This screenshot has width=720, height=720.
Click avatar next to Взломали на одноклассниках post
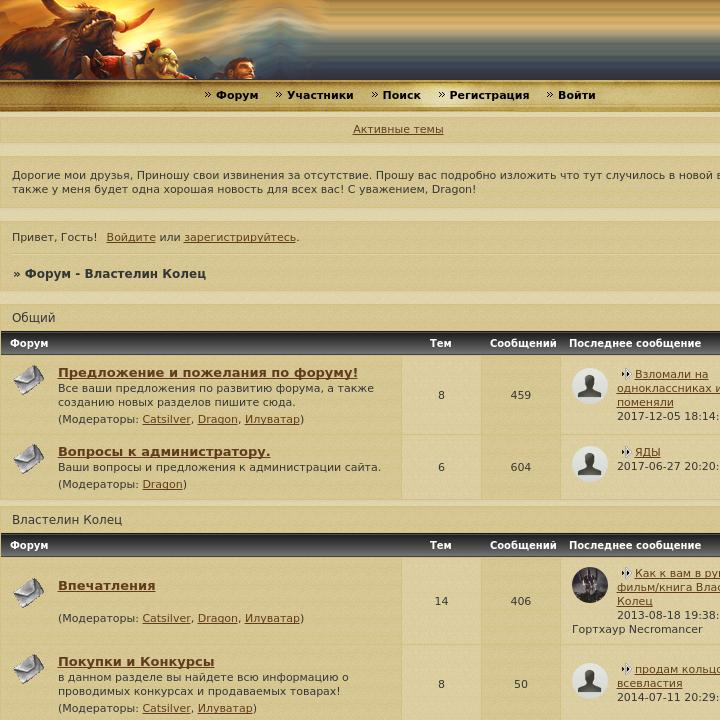[590, 386]
